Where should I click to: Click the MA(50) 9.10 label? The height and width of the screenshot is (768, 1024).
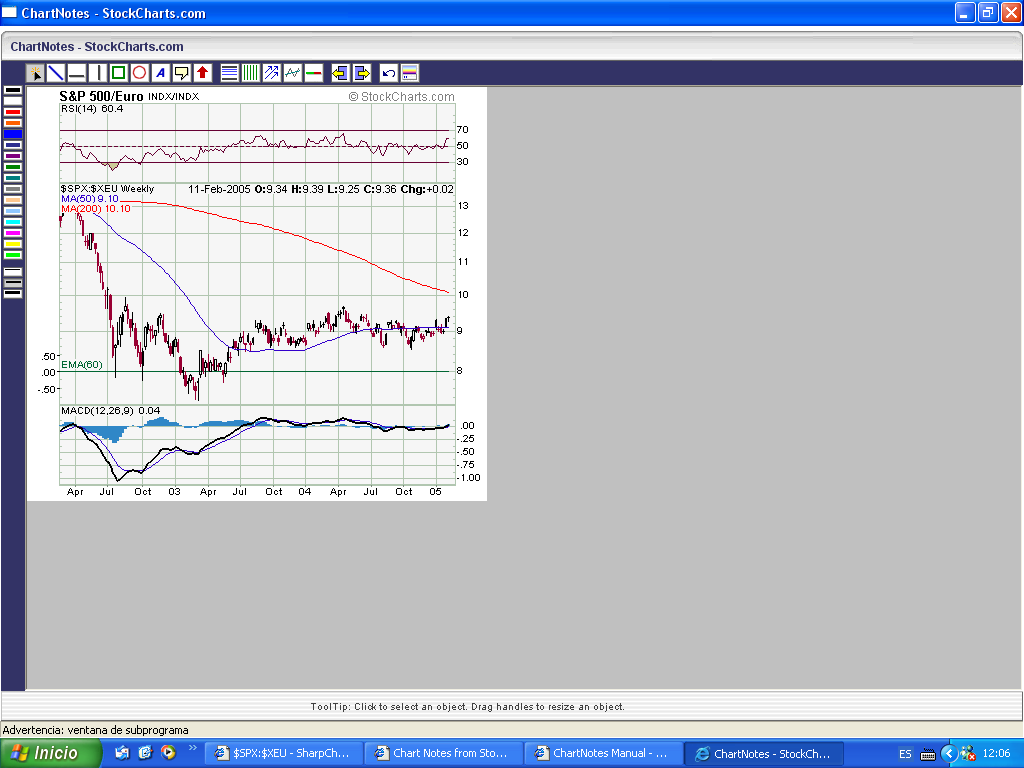[90, 199]
